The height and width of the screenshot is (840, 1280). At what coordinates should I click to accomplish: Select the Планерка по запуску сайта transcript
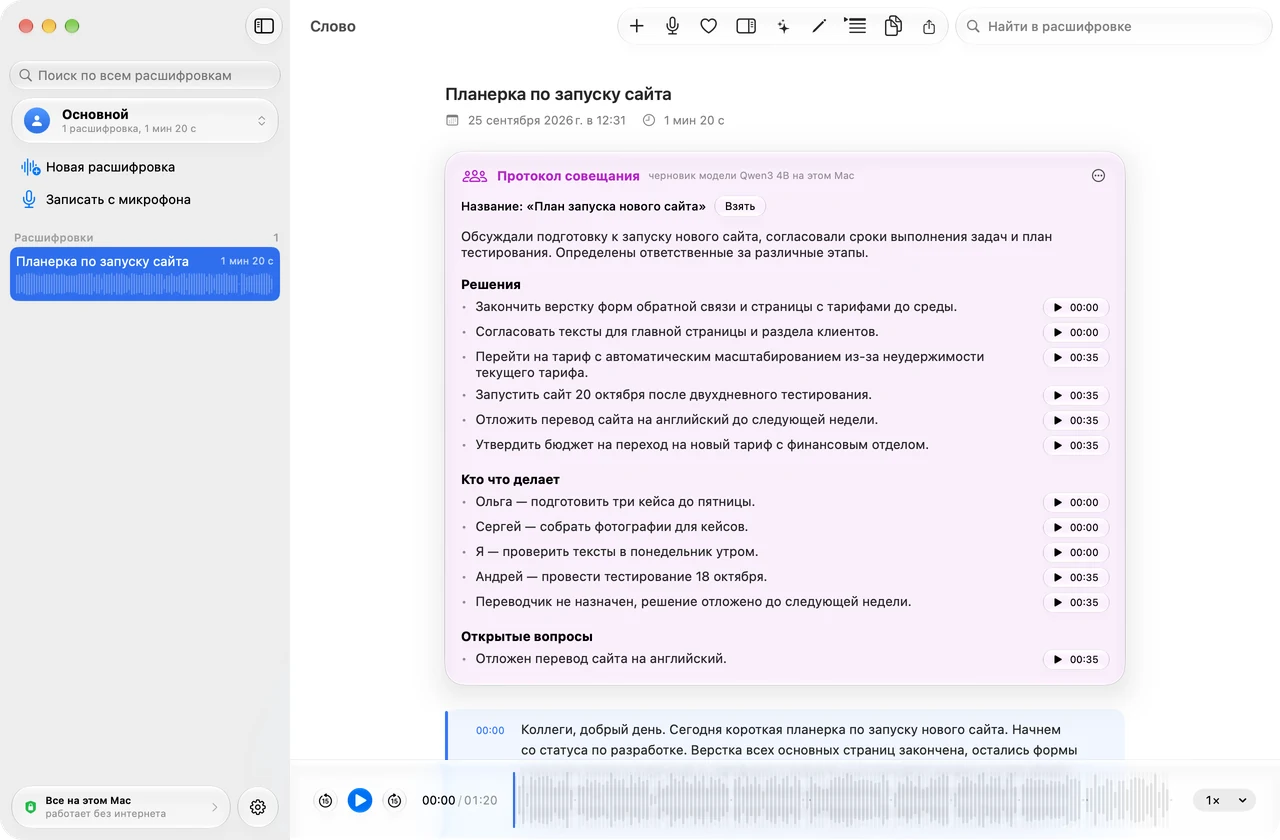145,274
